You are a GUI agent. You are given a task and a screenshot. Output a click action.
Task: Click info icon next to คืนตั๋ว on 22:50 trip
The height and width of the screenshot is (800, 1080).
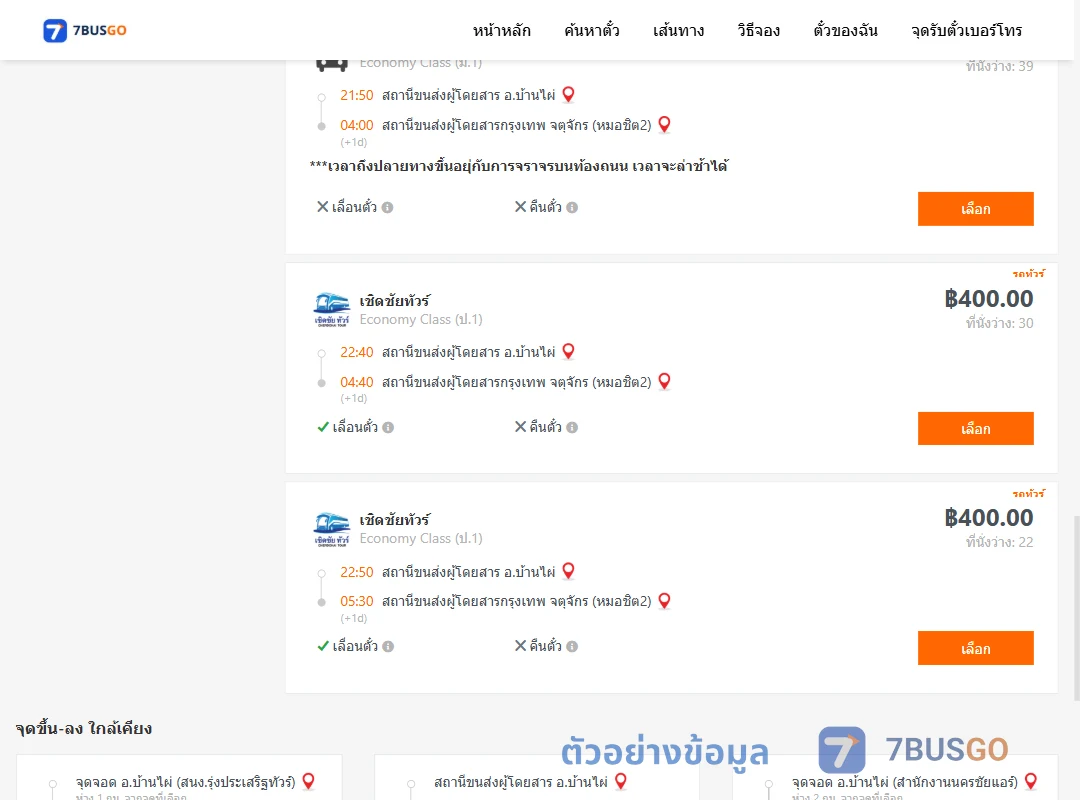coord(572,646)
